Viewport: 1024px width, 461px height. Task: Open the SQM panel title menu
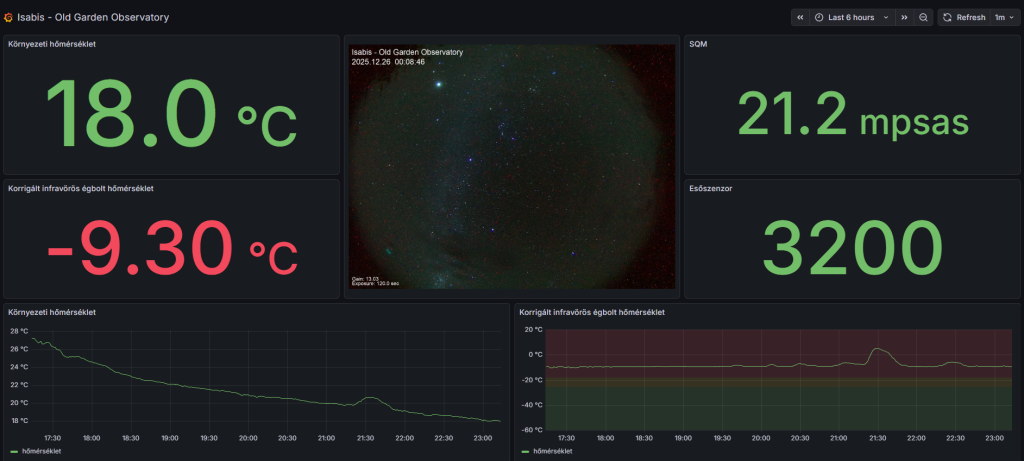699,44
